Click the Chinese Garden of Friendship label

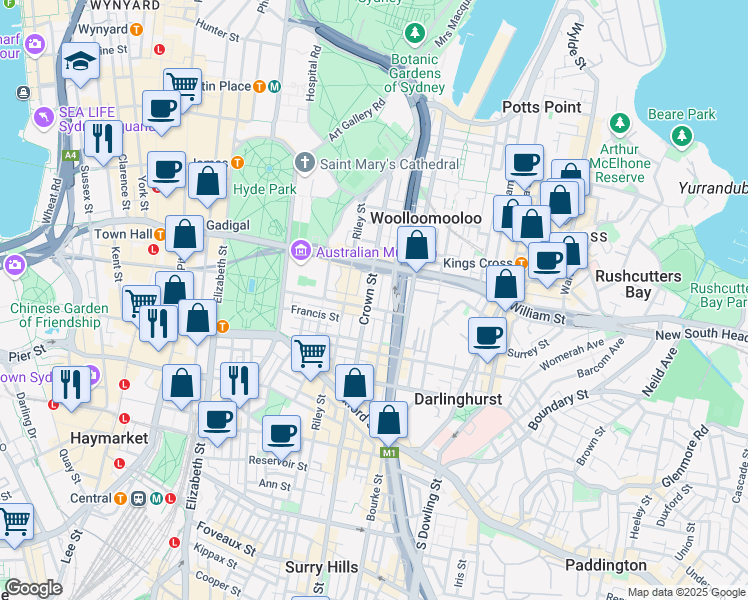(x=59, y=315)
